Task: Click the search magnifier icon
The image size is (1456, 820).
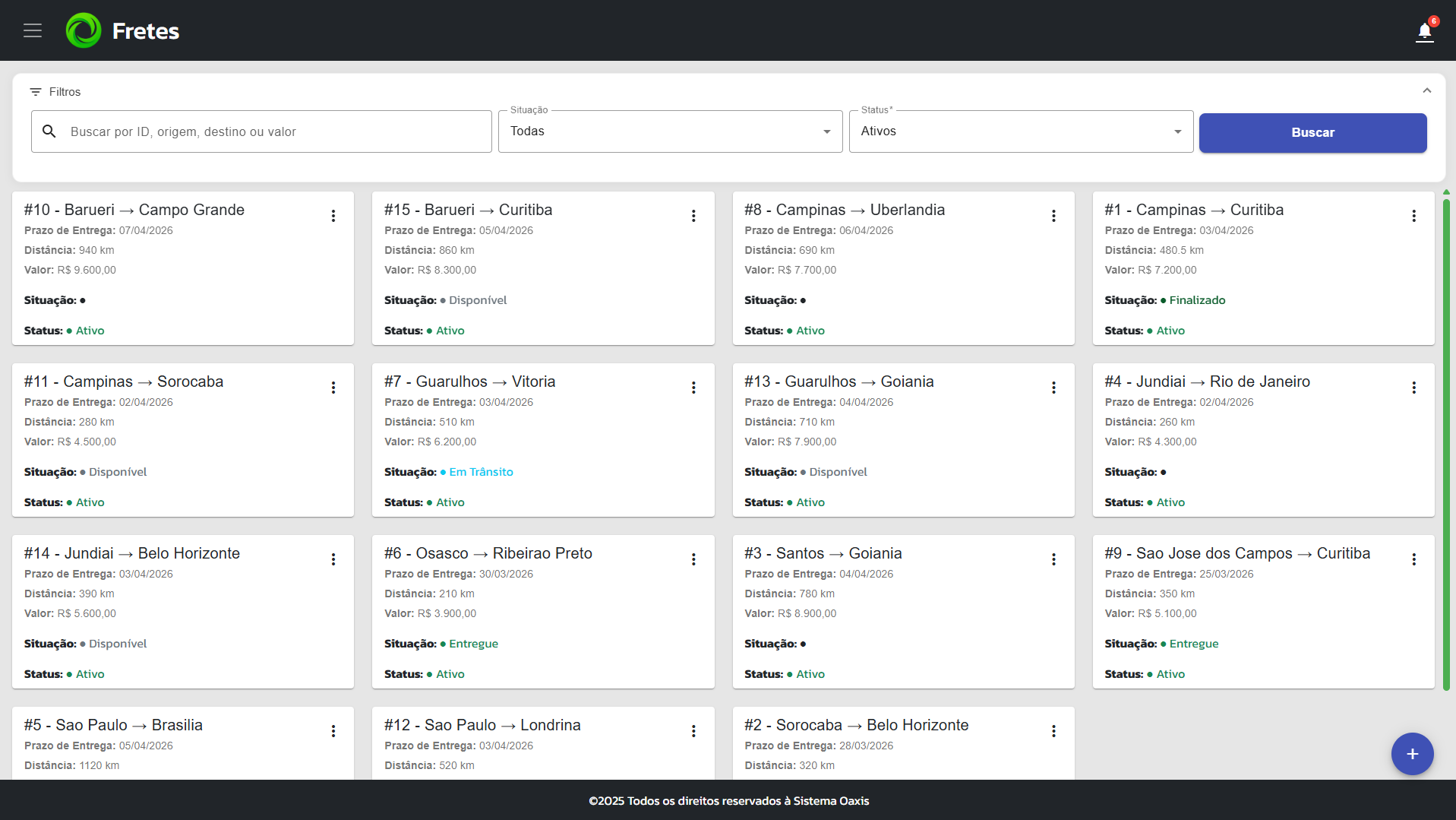Action: pyautogui.click(x=49, y=131)
